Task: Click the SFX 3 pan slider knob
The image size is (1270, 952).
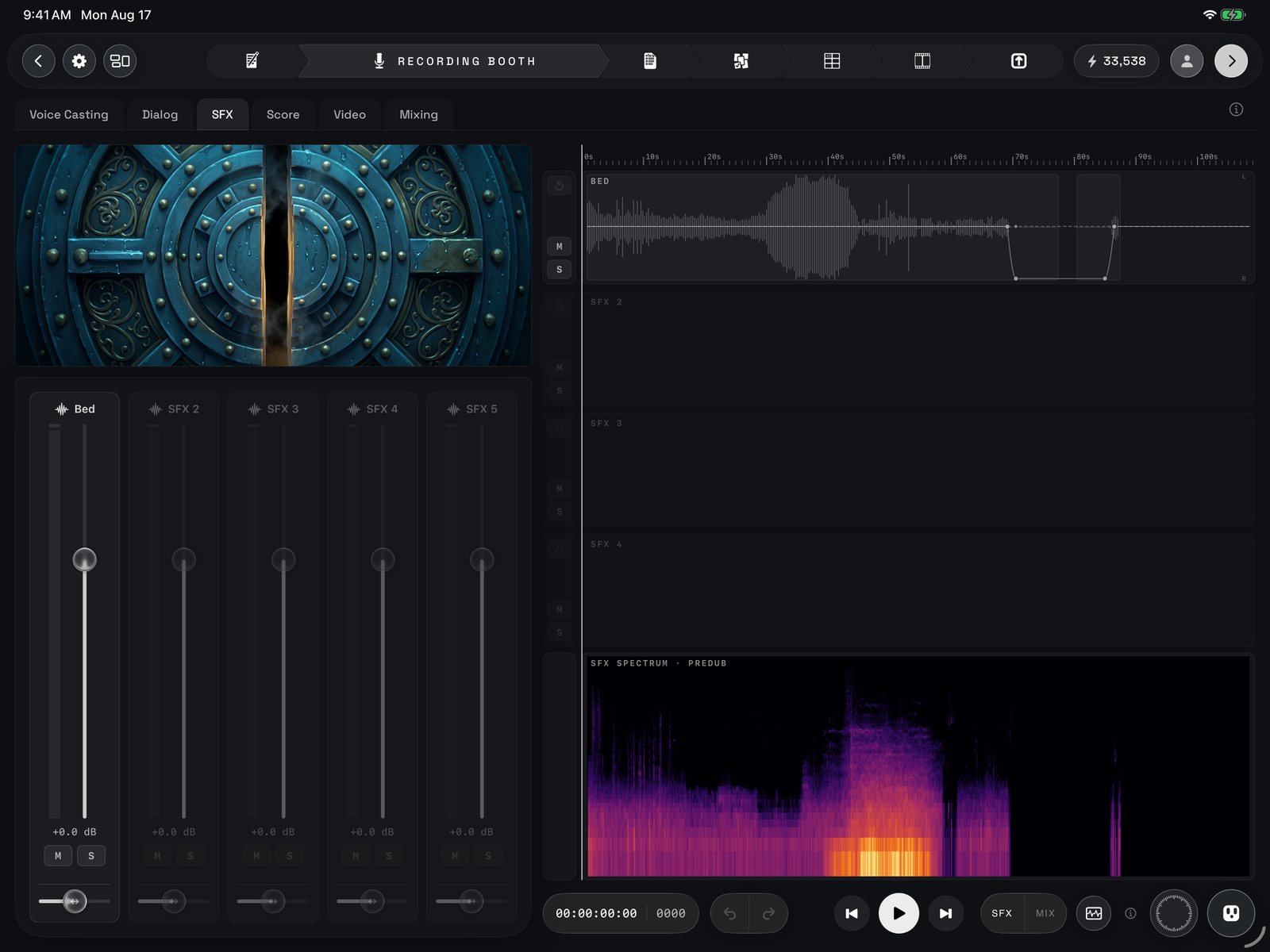Action: (273, 901)
